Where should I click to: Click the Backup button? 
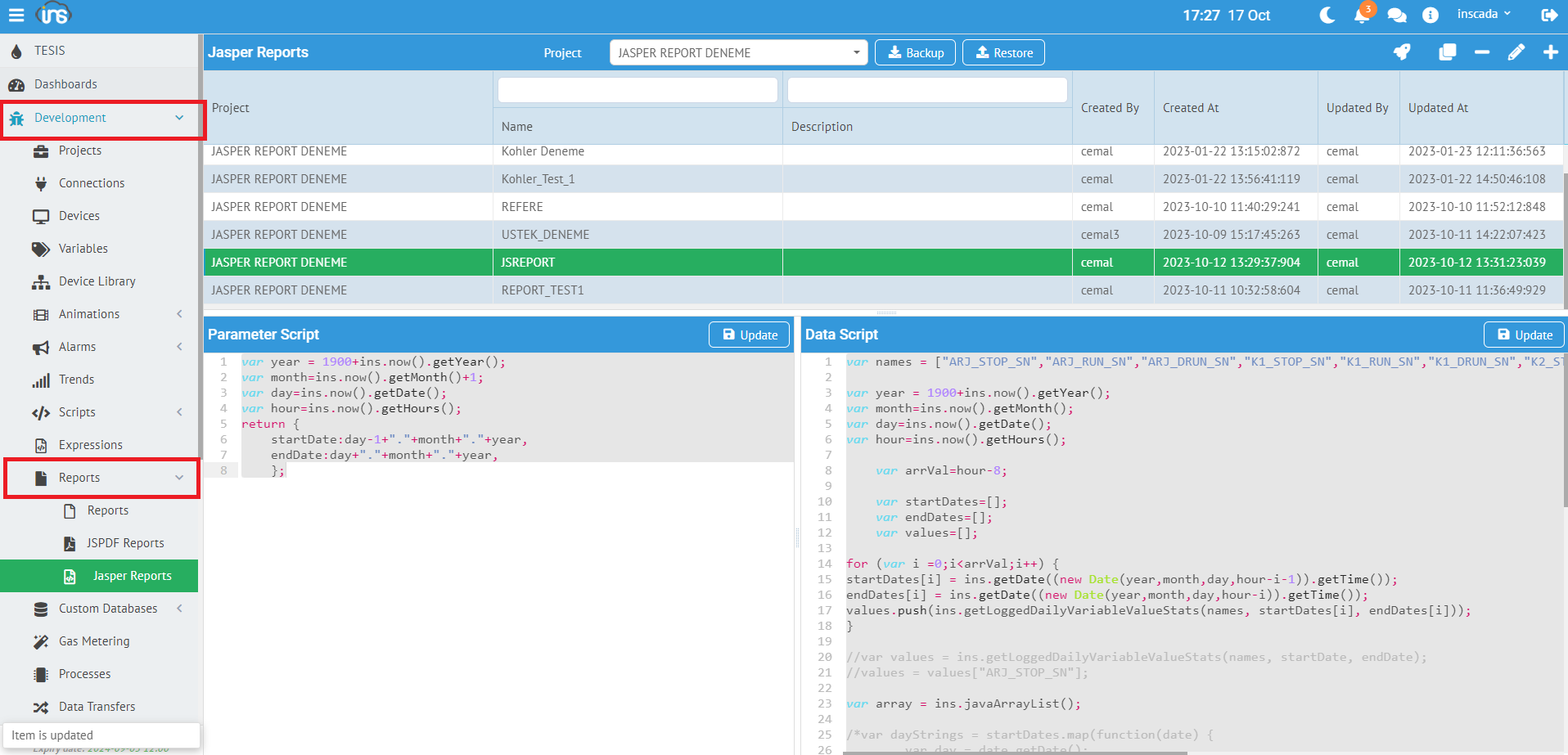click(x=916, y=52)
